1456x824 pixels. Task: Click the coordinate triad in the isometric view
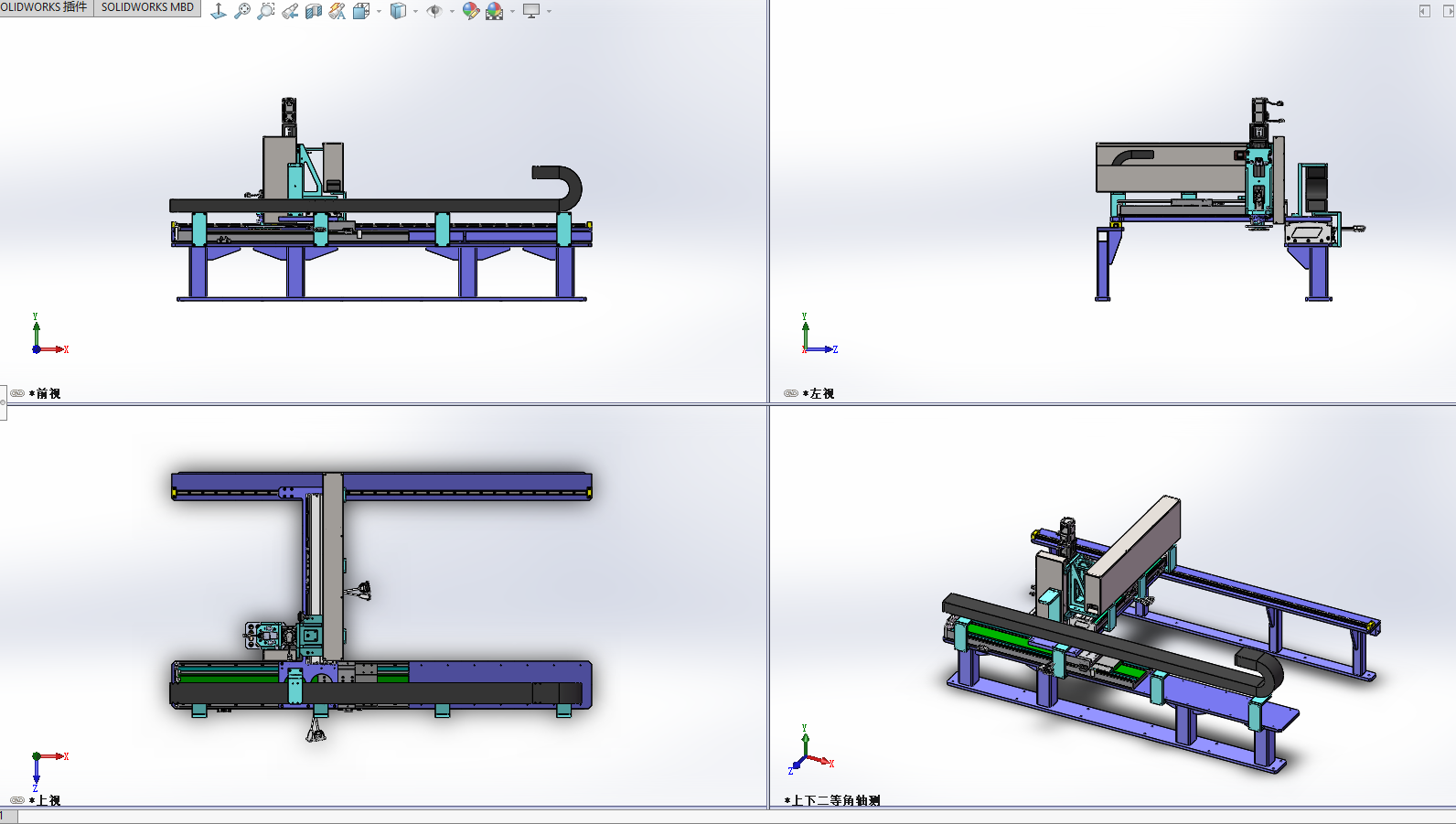tap(810, 751)
